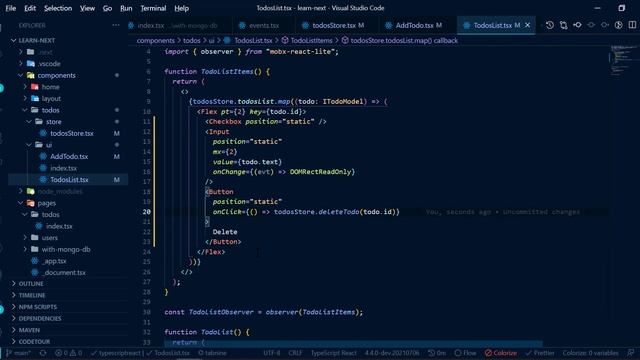Click the circular graph icon in editor toolbar
The image size is (640, 360).
619,25
